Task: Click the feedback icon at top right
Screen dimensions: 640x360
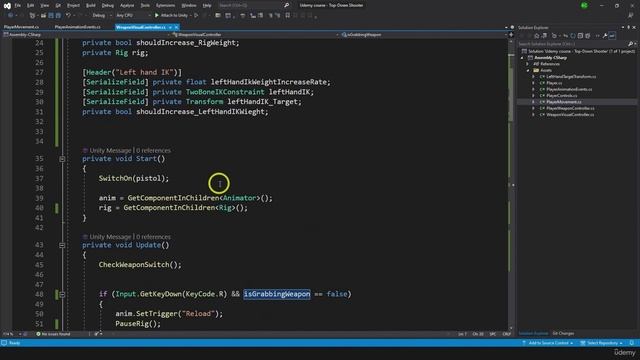Action: click(631, 16)
